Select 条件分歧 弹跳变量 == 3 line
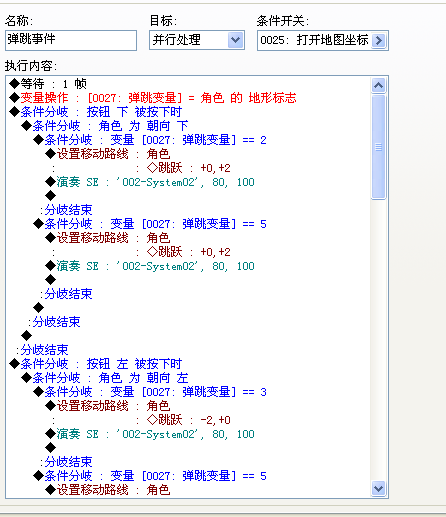The height and width of the screenshot is (517, 446). (150, 392)
